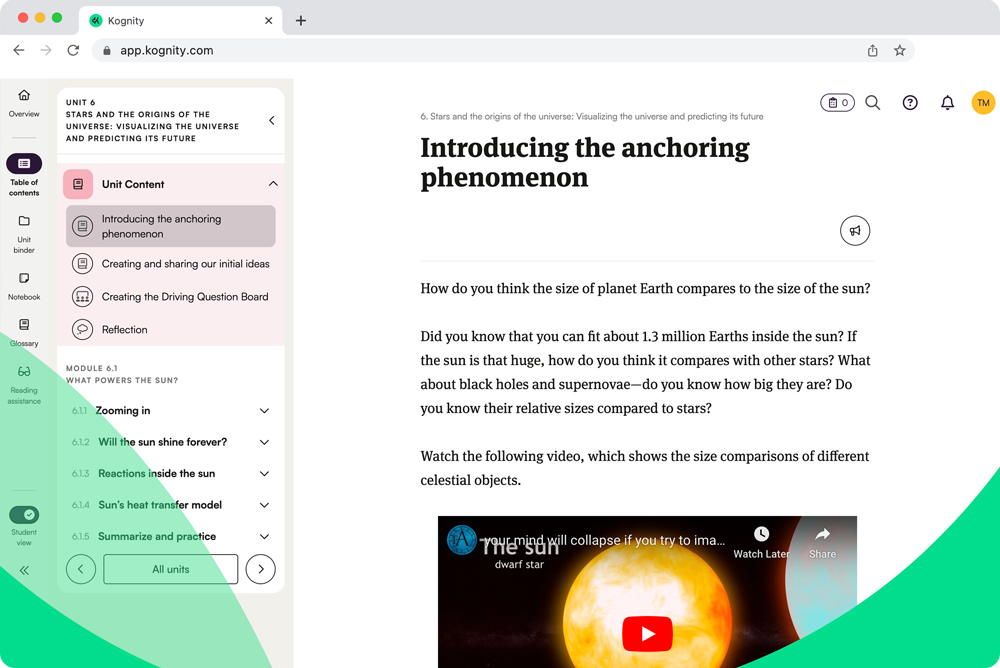Open Reading assistance glasses icon
This screenshot has width=1000, height=668.
(24, 371)
